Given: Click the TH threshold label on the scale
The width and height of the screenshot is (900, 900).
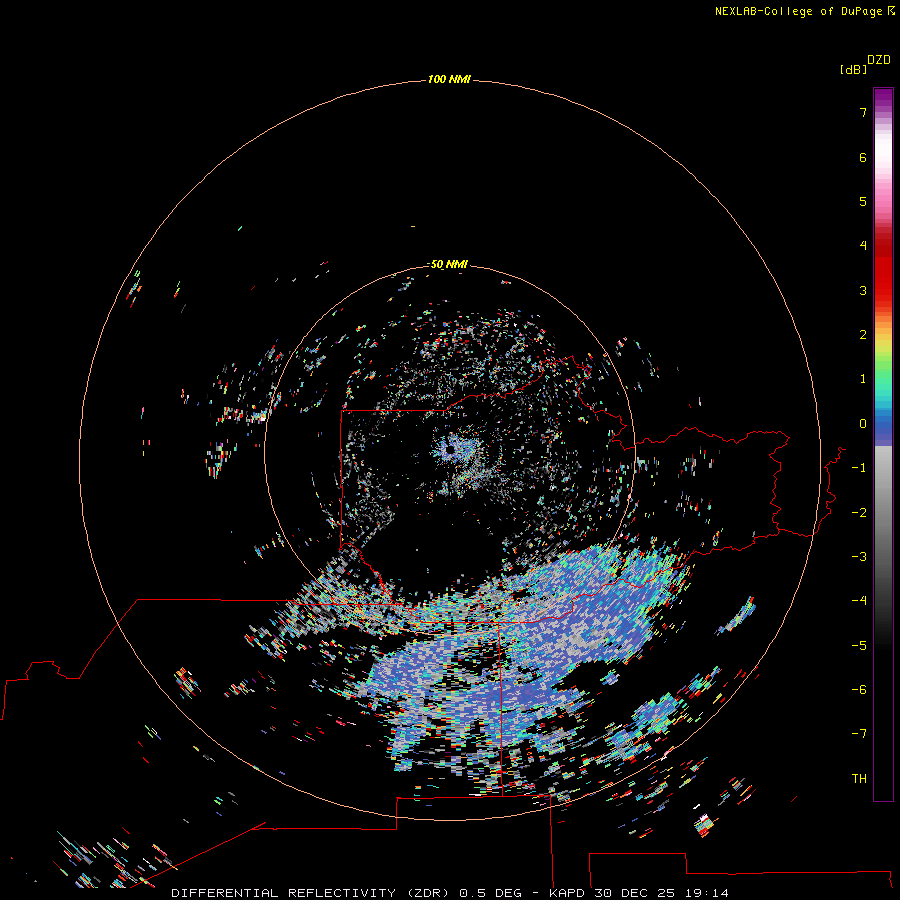Looking at the screenshot, I should pos(859,779).
